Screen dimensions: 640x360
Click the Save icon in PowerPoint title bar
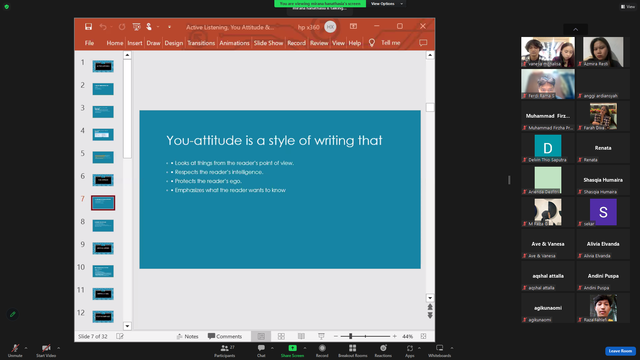point(88,27)
